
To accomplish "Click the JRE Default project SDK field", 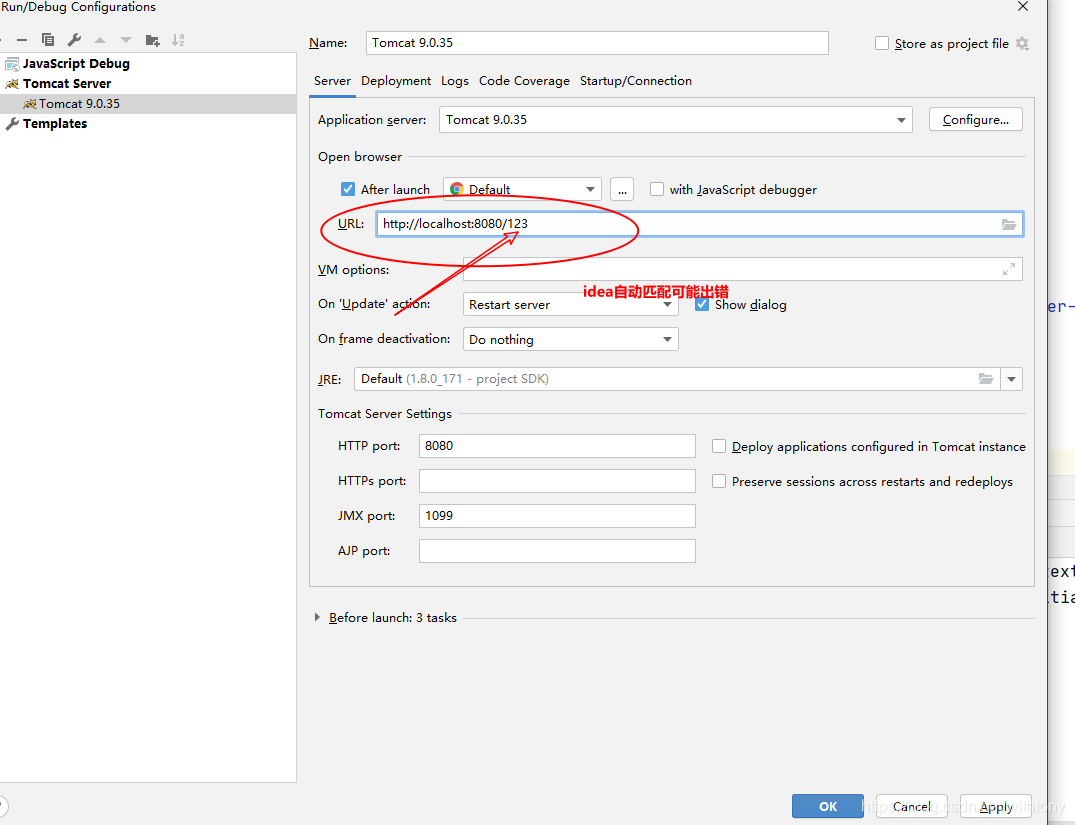I will click(x=677, y=379).
